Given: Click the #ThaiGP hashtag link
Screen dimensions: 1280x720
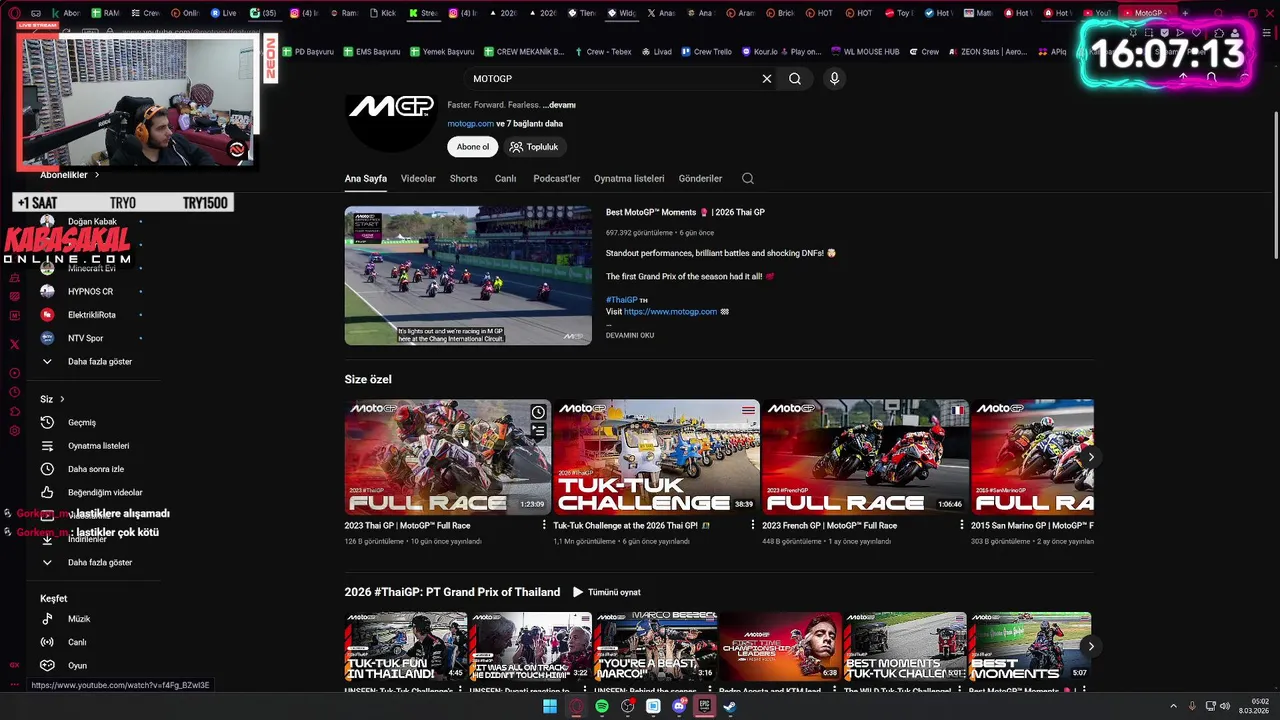Looking at the screenshot, I should [621, 300].
